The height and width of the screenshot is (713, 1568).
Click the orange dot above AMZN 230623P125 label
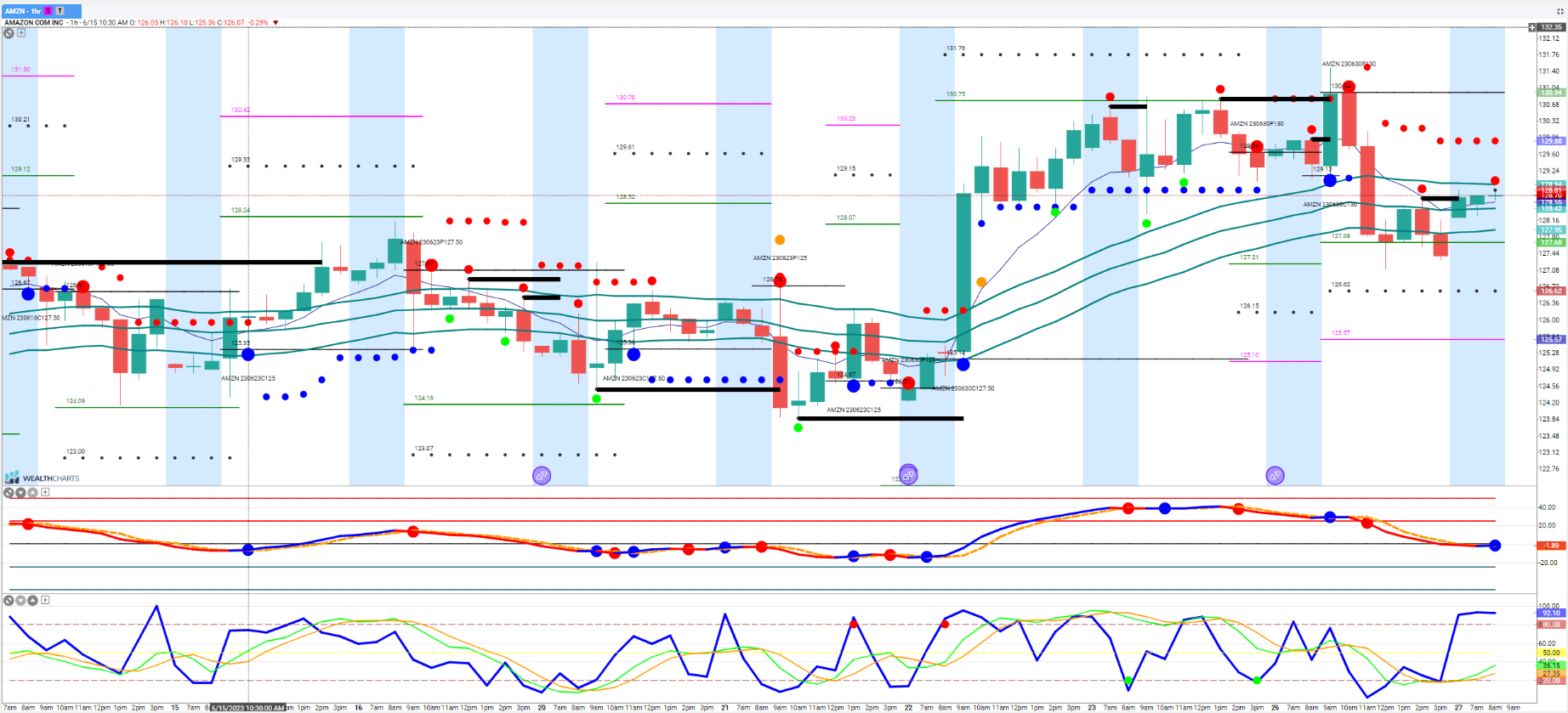pos(780,240)
